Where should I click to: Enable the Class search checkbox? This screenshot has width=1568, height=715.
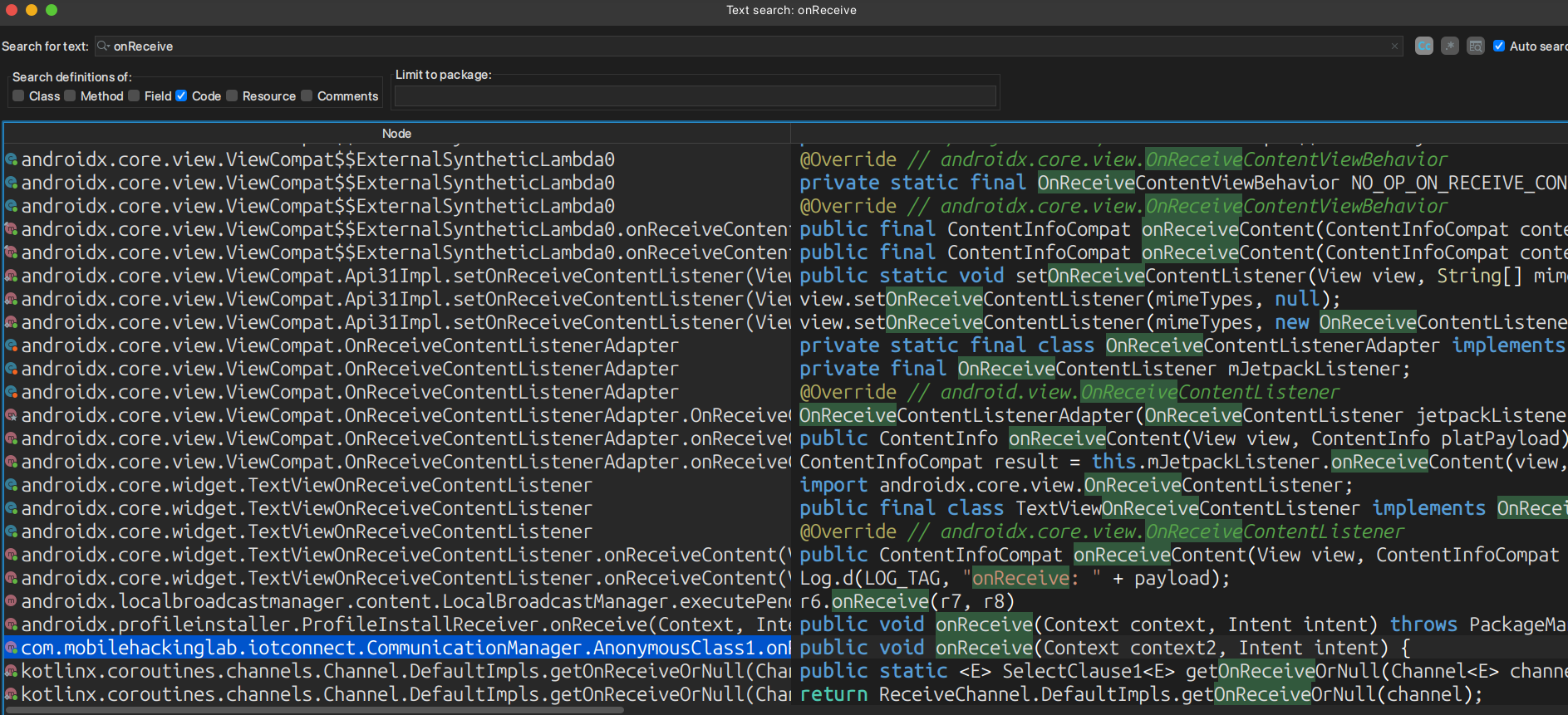18,96
